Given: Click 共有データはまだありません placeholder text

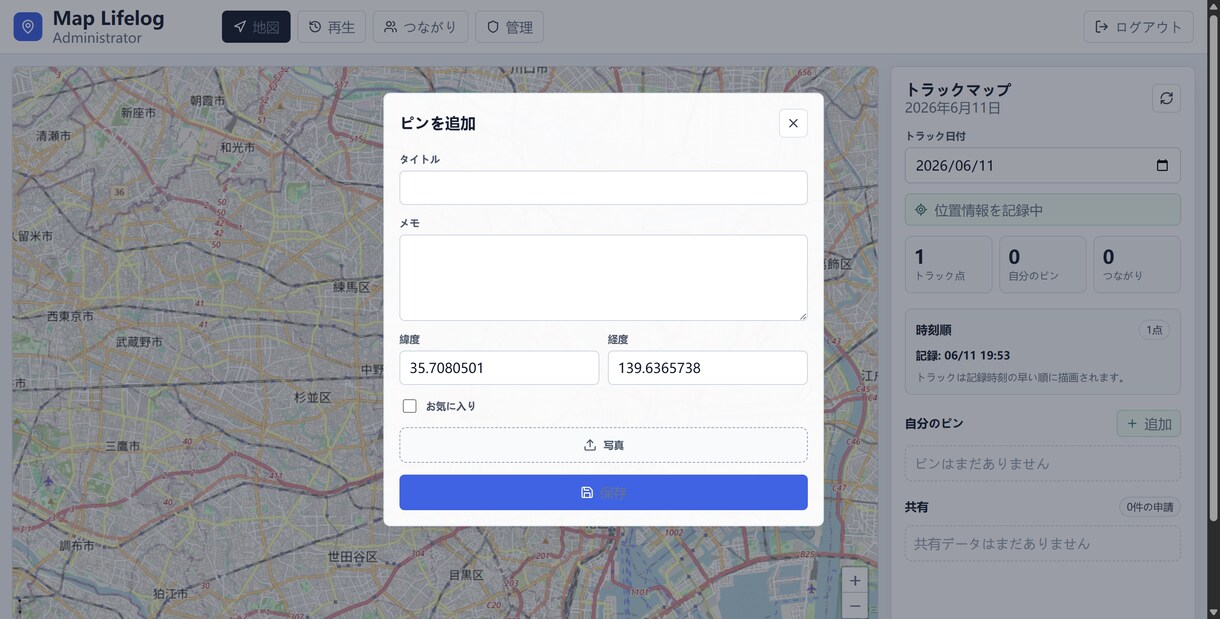Looking at the screenshot, I should tap(1002, 544).
